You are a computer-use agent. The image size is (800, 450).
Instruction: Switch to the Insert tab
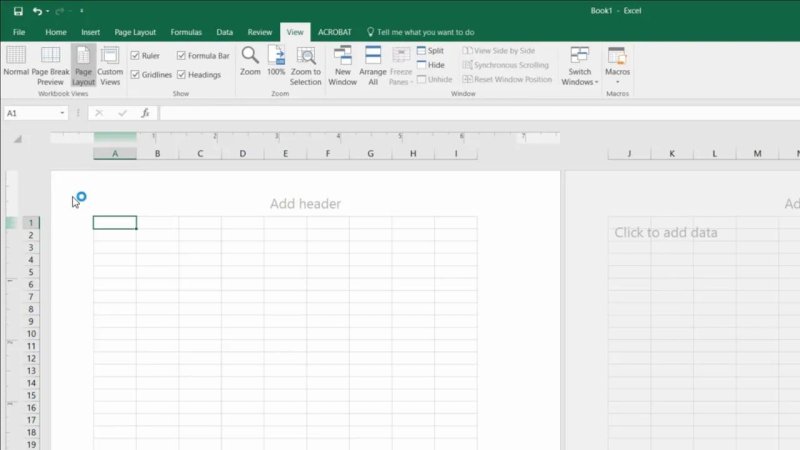90,32
